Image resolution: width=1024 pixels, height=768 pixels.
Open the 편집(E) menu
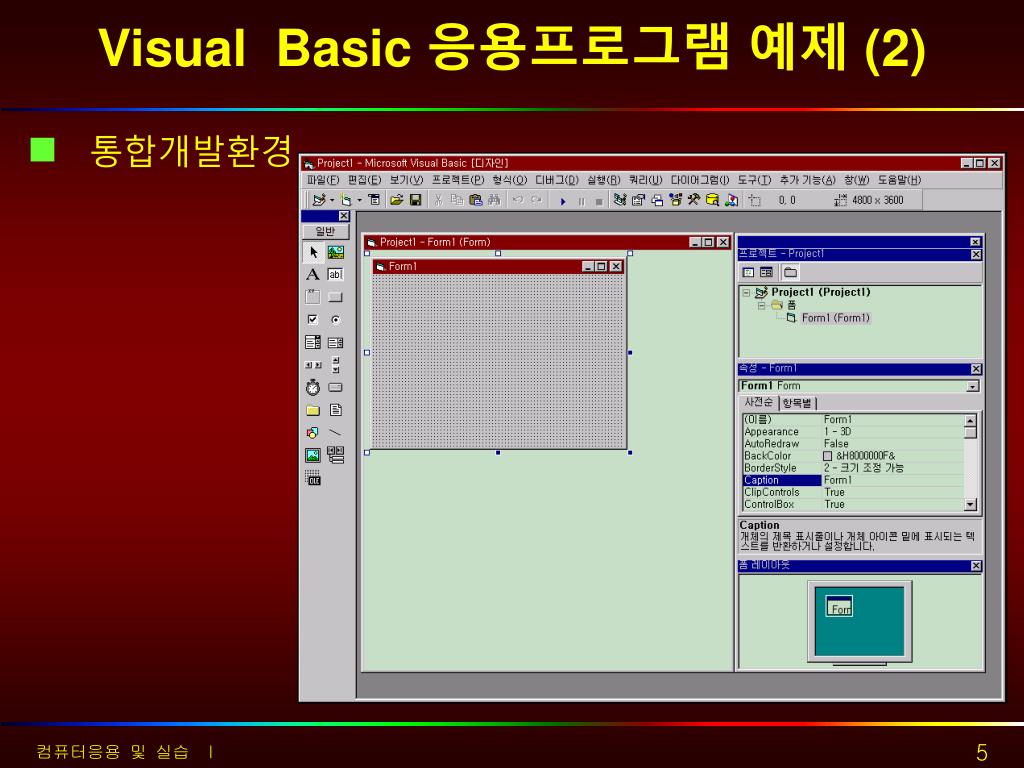point(364,180)
